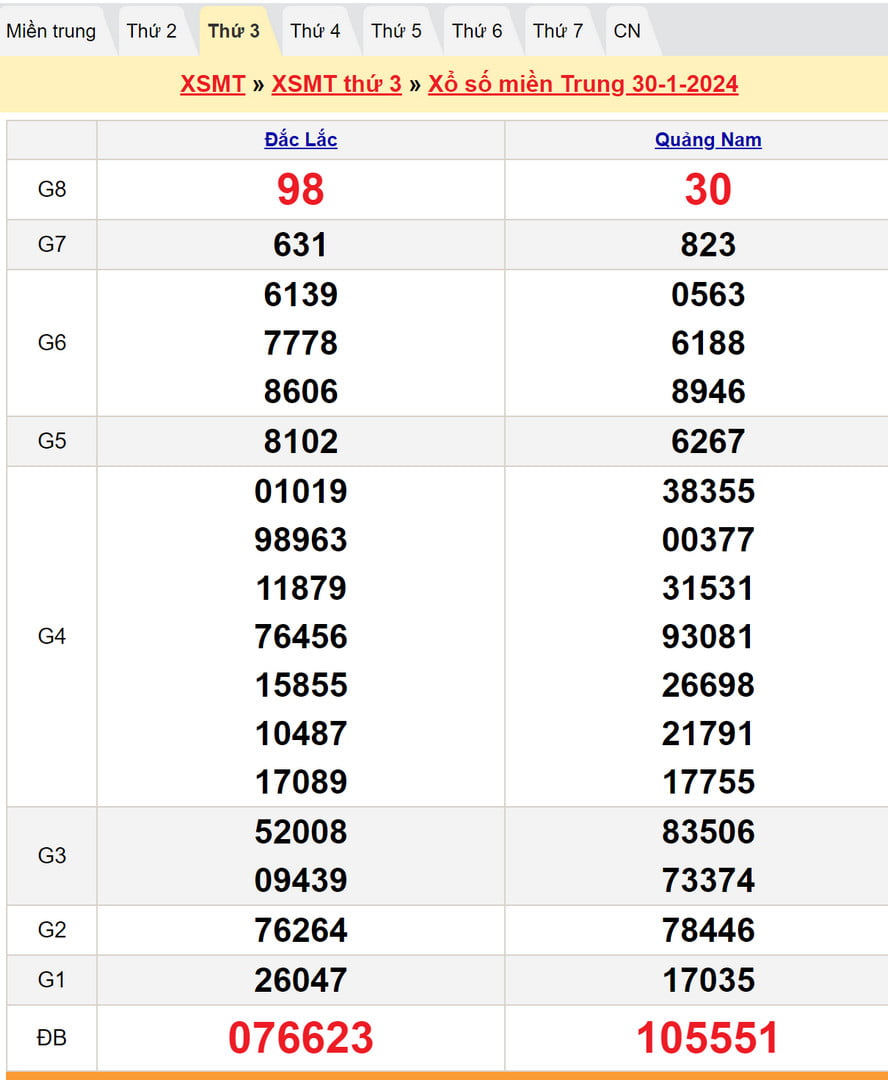Open the XSMT thứ 3 link
Screen dimensions: 888x1080
click(336, 84)
